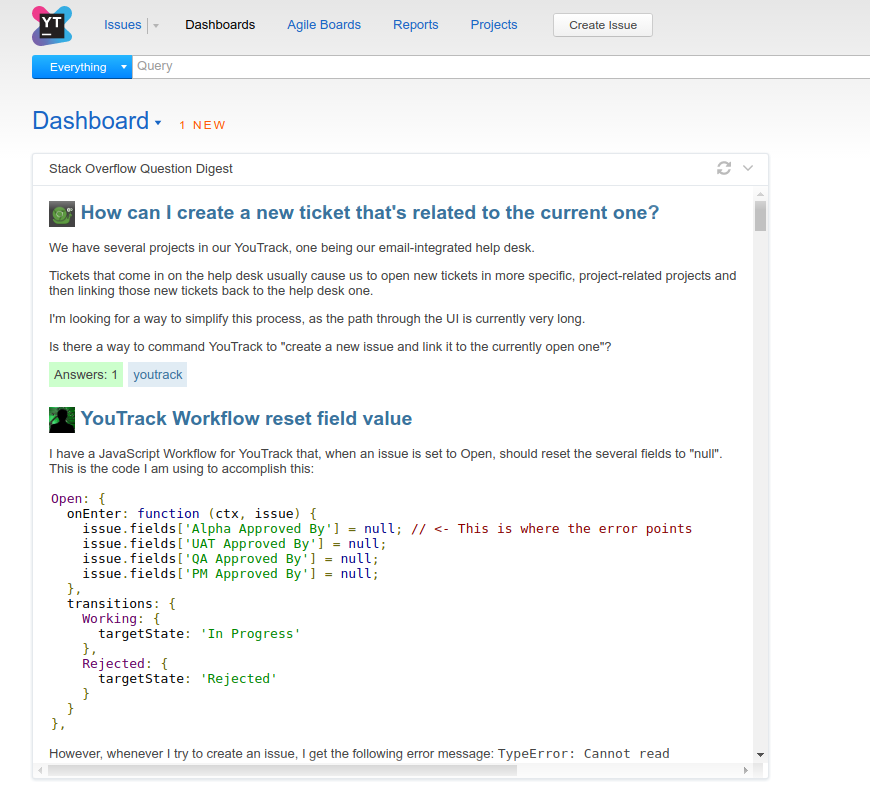Screen dimensions: 870x810
Task: Click the targetState 'Rejected' code line
Action: coord(188,679)
